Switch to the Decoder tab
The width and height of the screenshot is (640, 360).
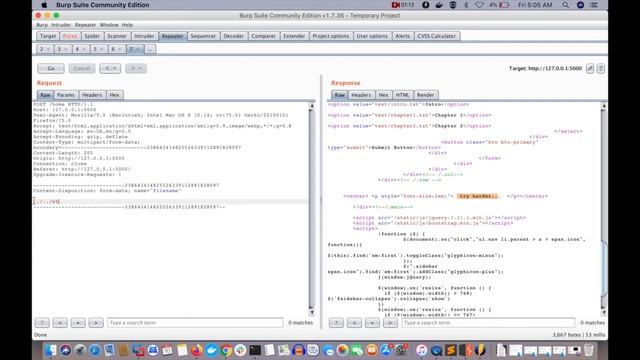click(x=233, y=36)
